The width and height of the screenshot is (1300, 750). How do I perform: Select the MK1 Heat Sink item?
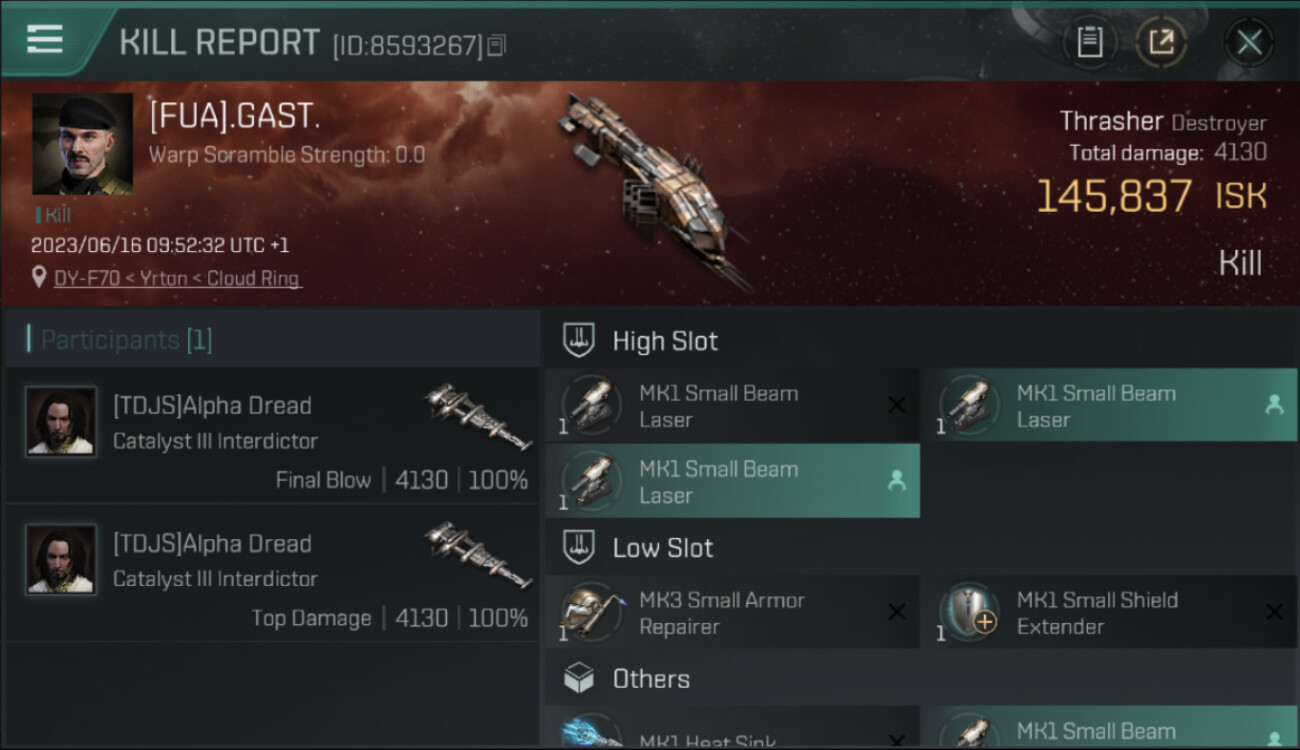[731, 738]
